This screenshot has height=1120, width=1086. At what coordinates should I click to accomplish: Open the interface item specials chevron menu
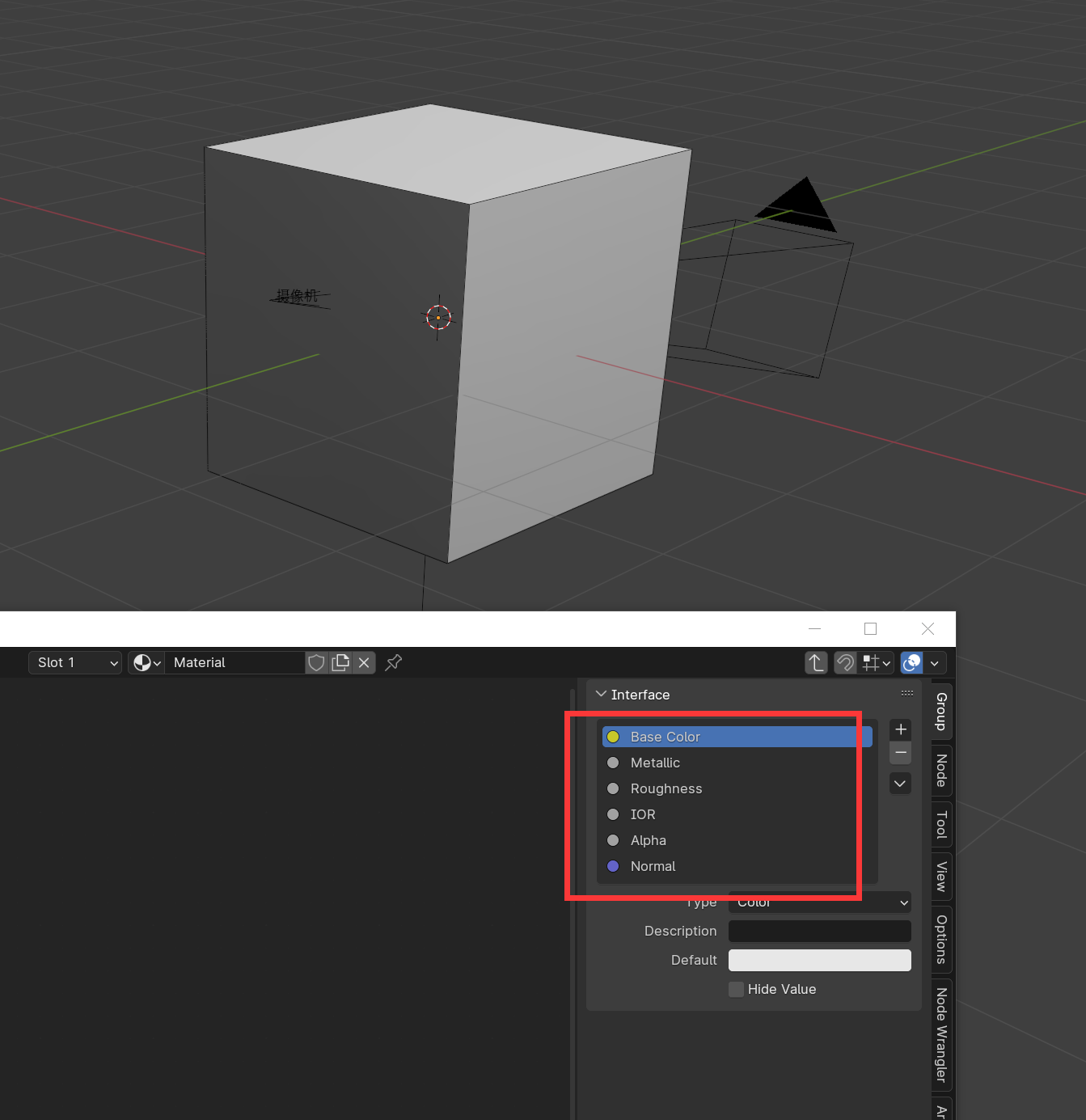[900, 784]
